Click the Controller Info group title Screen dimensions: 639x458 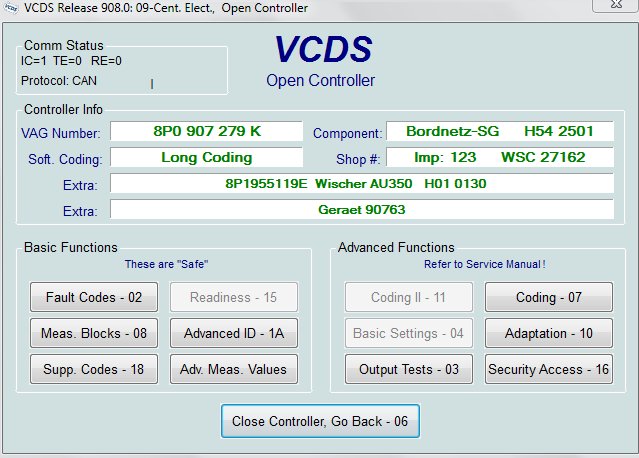[x=63, y=109]
